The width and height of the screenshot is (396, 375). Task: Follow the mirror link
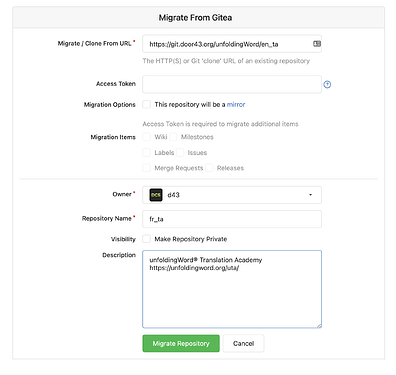point(236,105)
